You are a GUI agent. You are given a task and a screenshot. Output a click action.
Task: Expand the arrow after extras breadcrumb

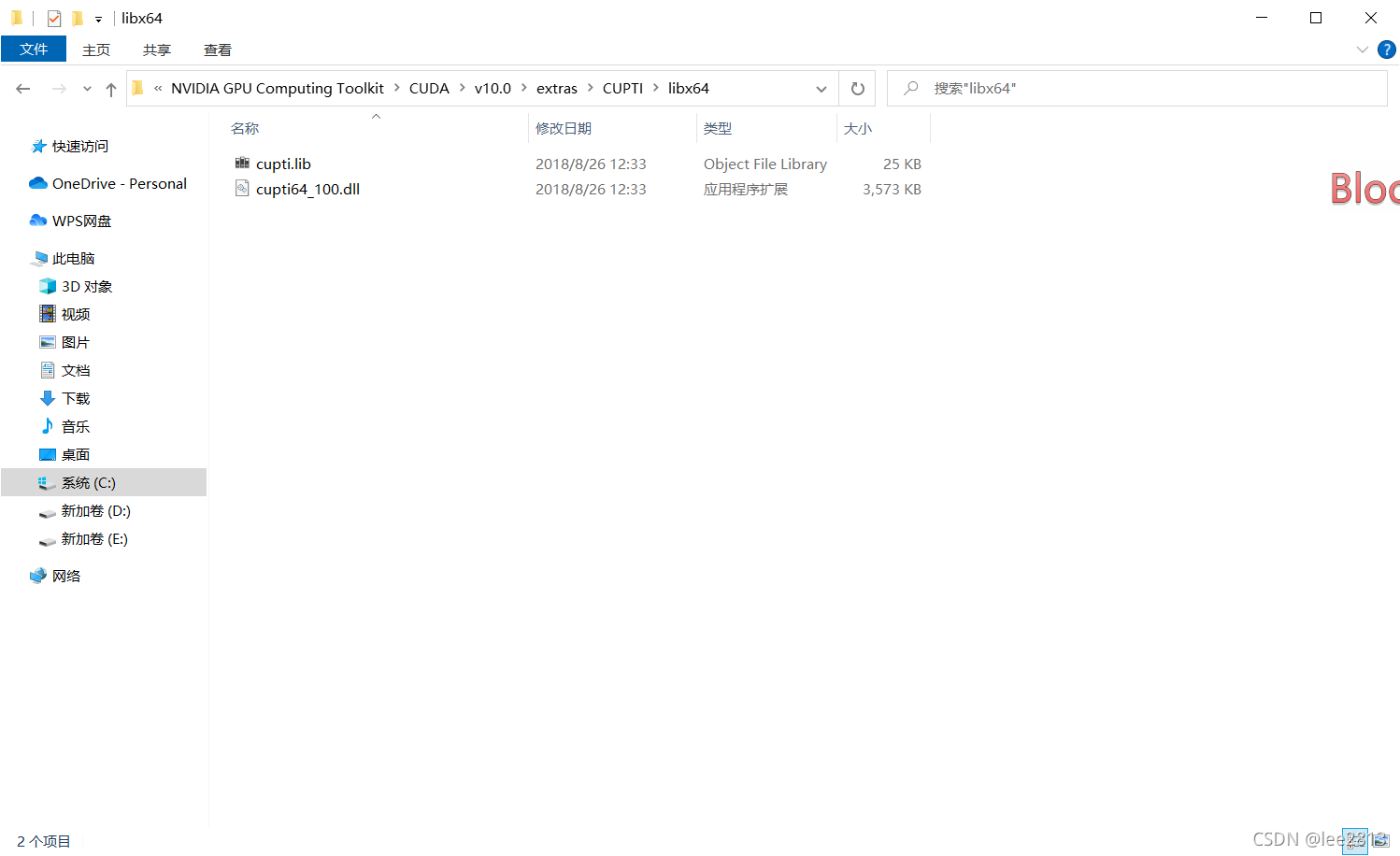click(590, 88)
